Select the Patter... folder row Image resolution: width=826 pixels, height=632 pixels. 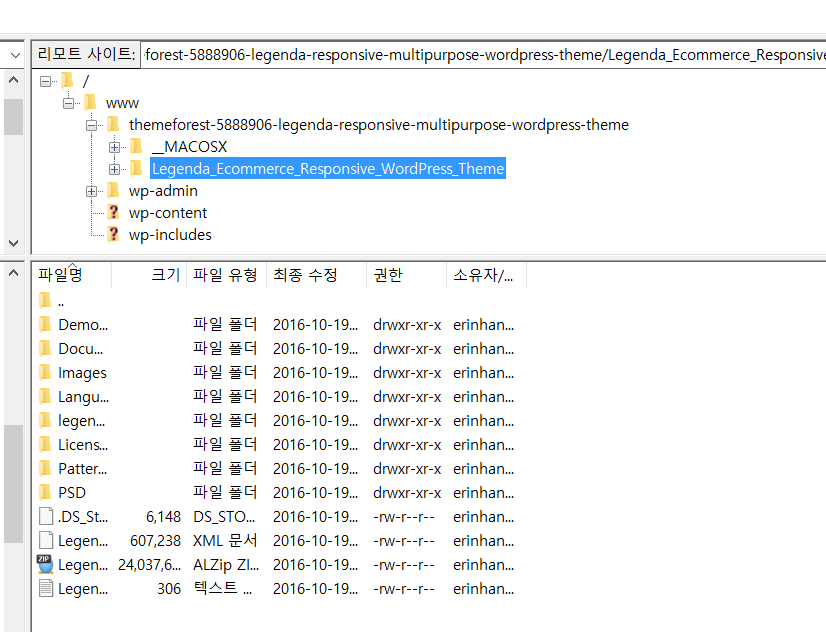point(277,469)
